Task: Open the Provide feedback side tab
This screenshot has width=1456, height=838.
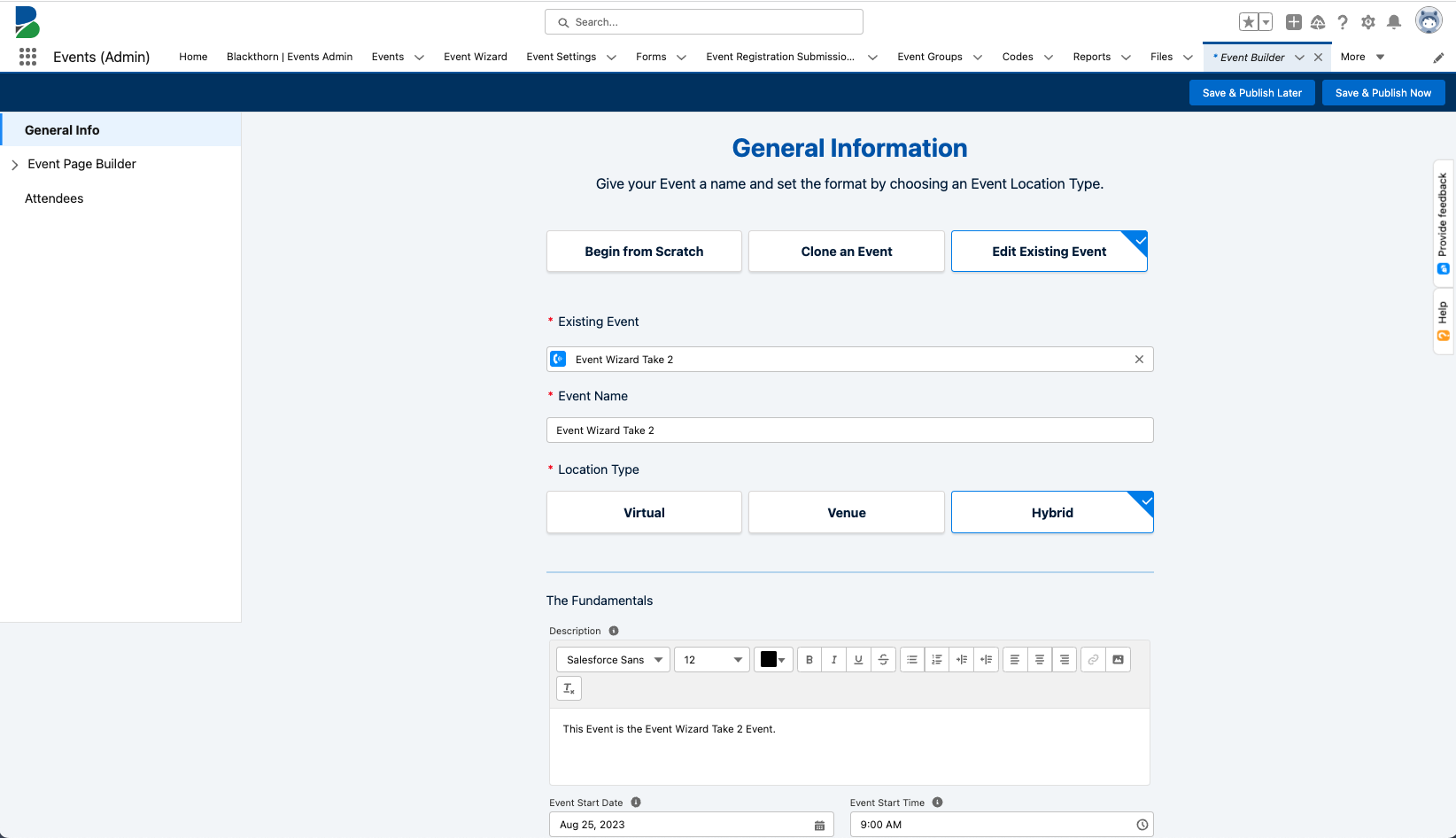Action: [x=1444, y=223]
